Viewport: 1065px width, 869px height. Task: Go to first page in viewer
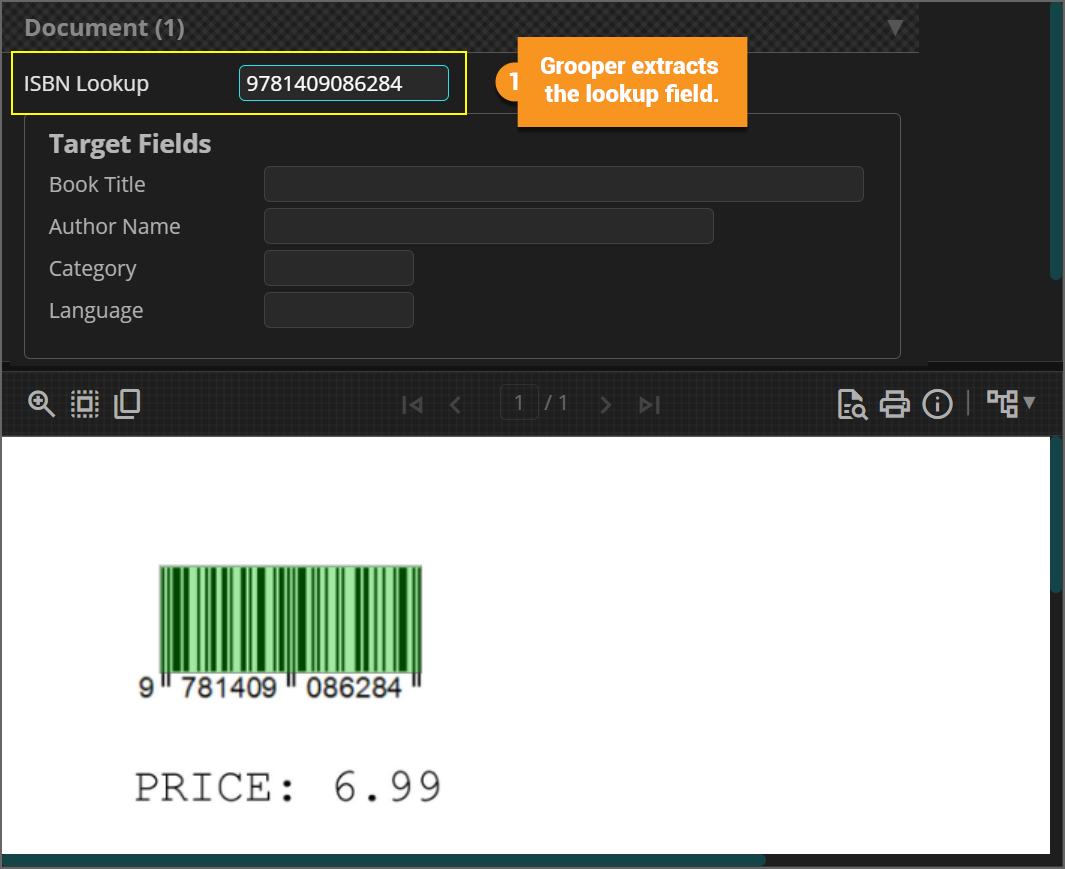pyautogui.click(x=412, y=405)
